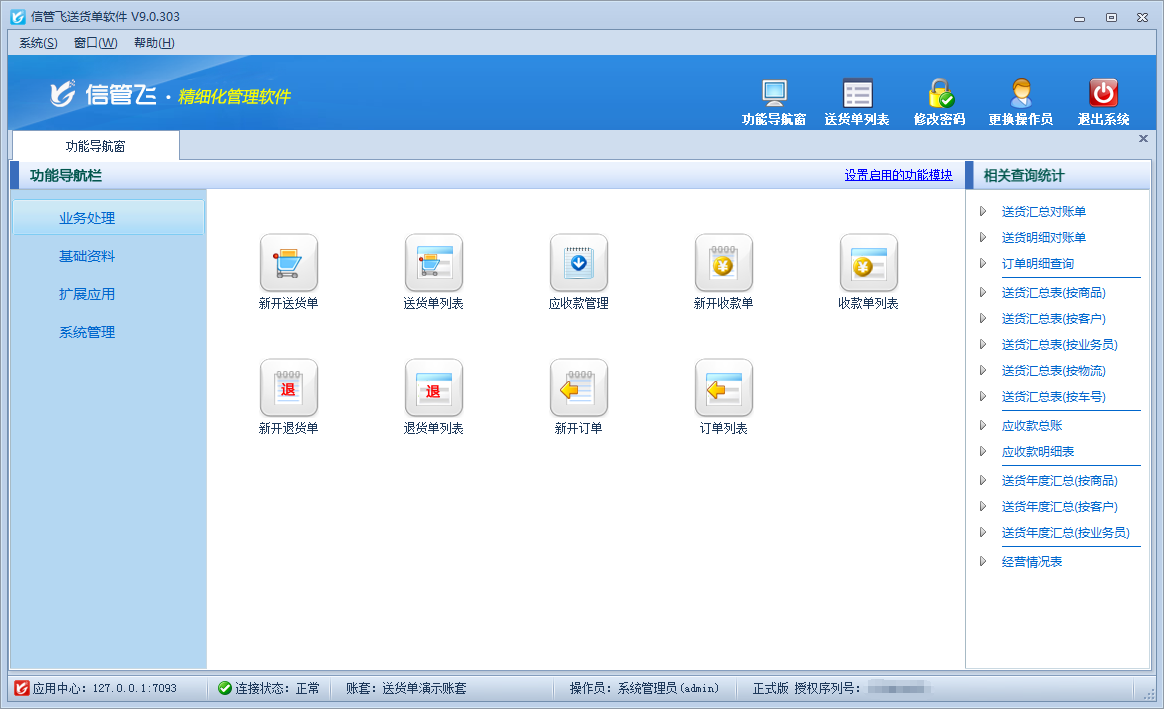Screen dimensions: 1164x709
Task: Click 账套: 送货单演示账套 in status bar
Action: (406, 688)
